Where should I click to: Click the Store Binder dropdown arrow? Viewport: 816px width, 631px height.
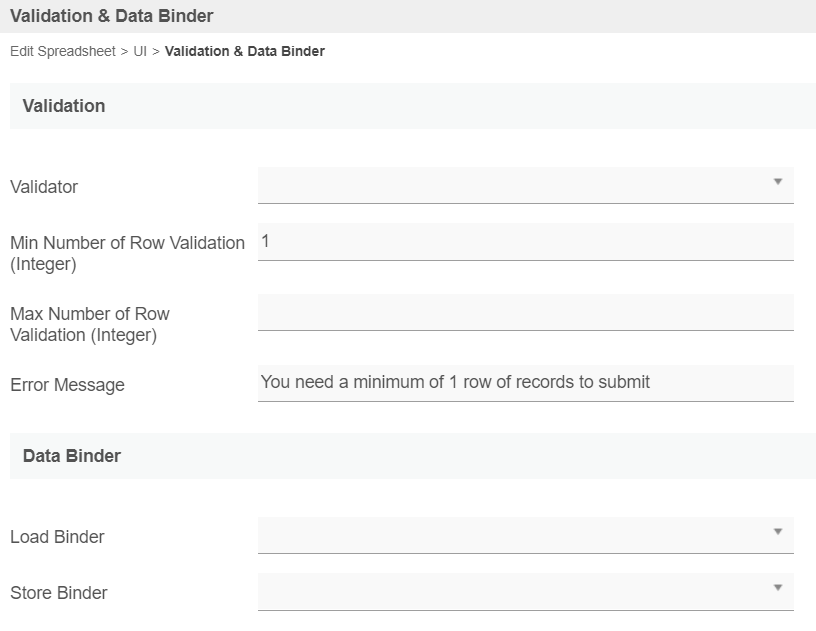(x=777, y=588)
